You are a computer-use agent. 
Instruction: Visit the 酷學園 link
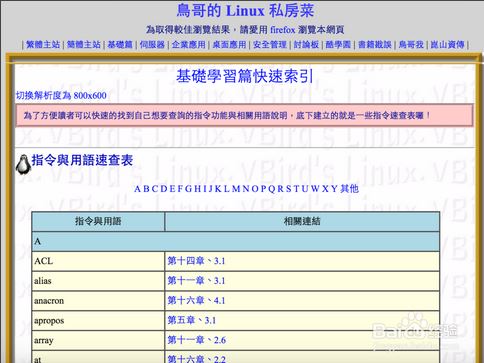[x=338, y=44]
